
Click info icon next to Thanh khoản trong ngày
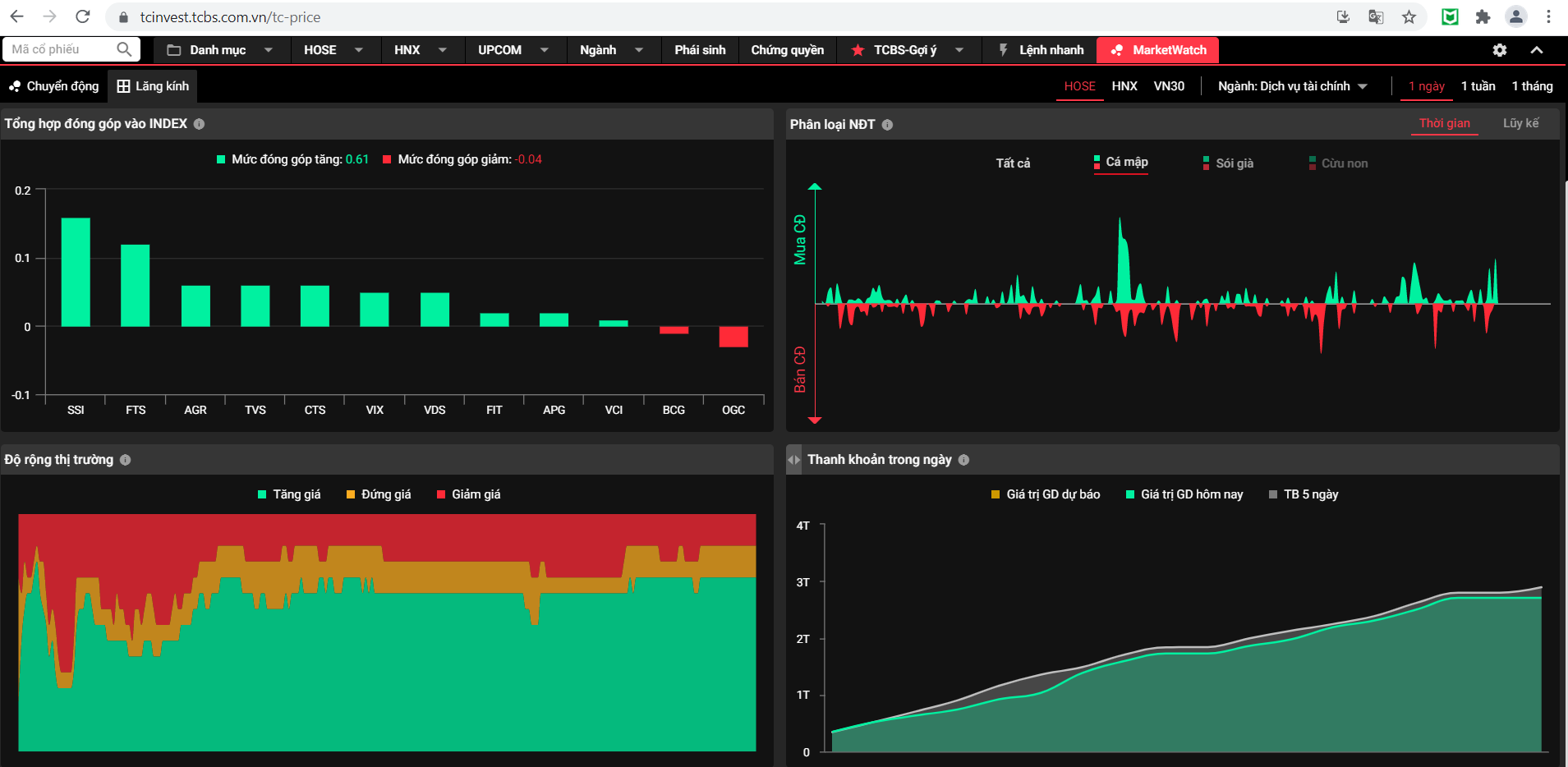coord(963,460)
